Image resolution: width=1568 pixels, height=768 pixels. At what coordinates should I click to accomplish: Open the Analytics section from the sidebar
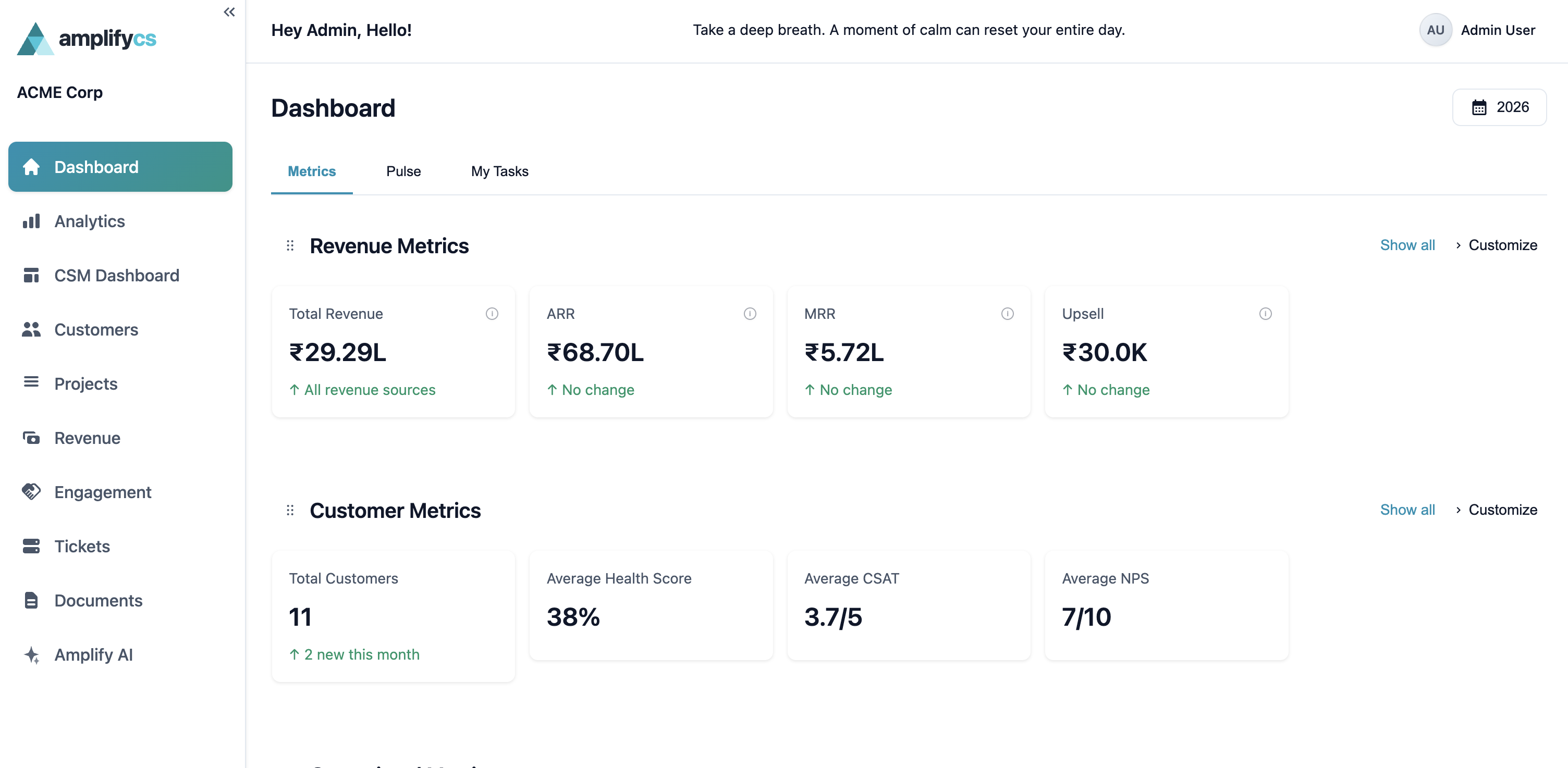tap(89, 221)
